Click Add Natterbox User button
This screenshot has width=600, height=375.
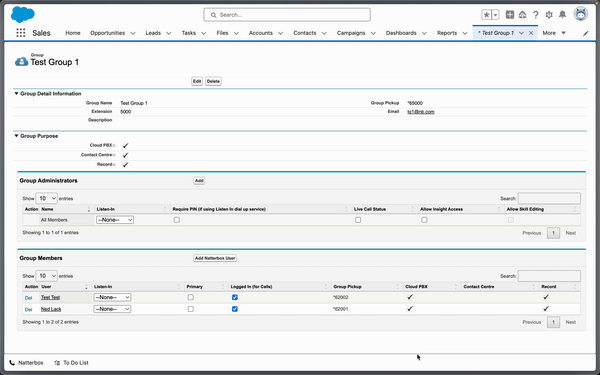(215, 258)
